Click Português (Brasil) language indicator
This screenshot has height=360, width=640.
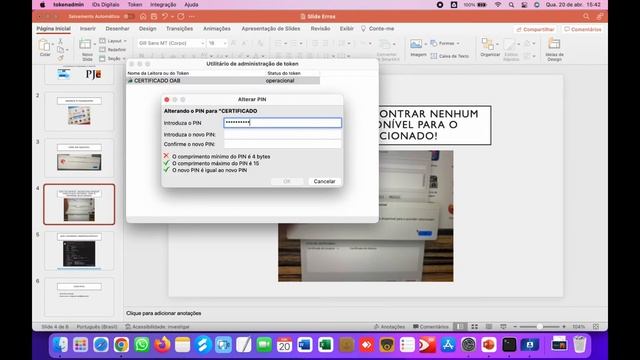97,327
